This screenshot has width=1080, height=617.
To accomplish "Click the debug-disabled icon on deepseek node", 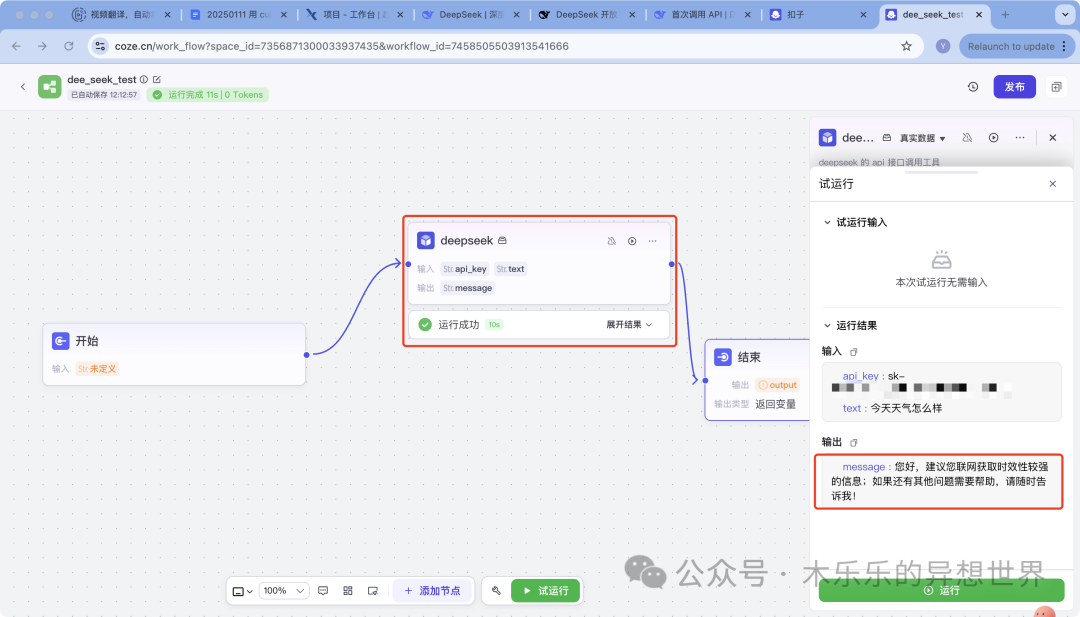I will 611,241.
